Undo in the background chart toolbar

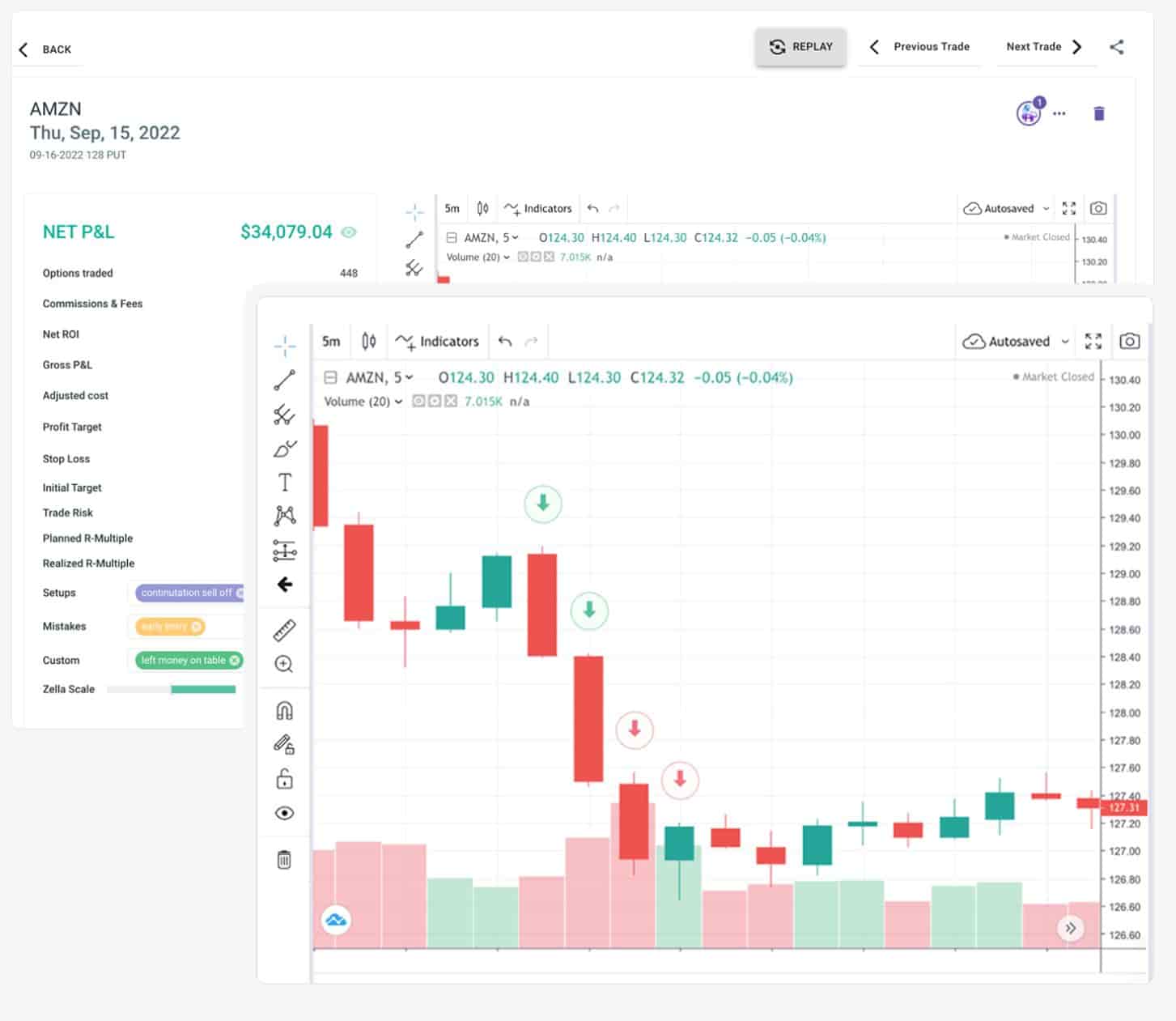[x=592, y=208]
